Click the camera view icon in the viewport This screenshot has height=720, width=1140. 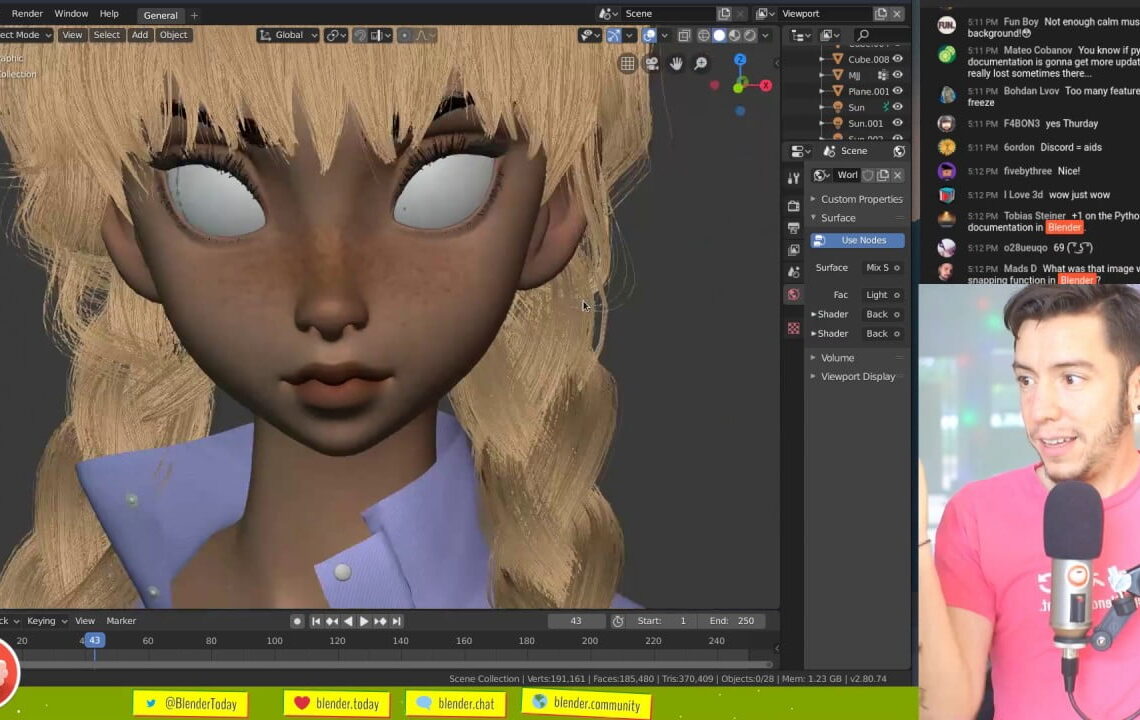(651, 63)
